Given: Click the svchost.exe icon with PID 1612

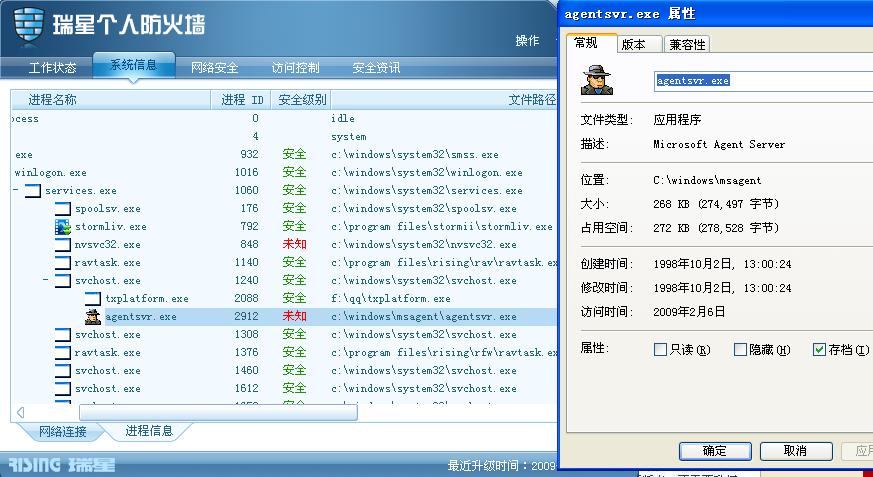Looking at the screenshot, I should 63,389.
